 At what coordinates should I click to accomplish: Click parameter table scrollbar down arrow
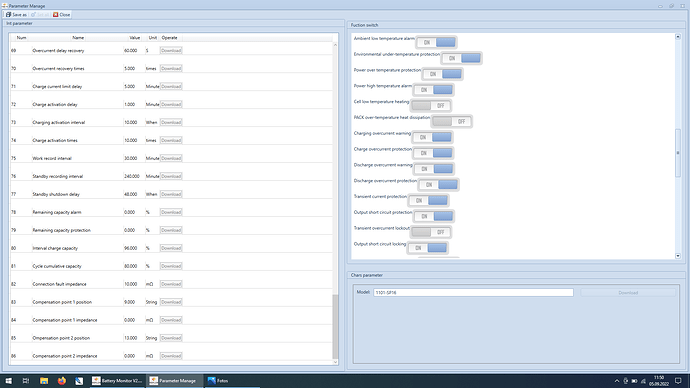pos(335,362)
